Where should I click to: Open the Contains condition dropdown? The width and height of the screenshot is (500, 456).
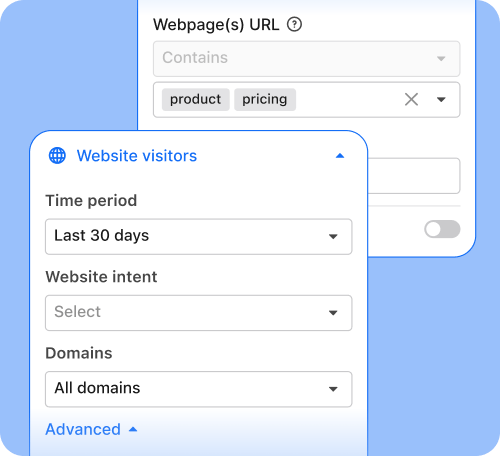pos(306,59)
